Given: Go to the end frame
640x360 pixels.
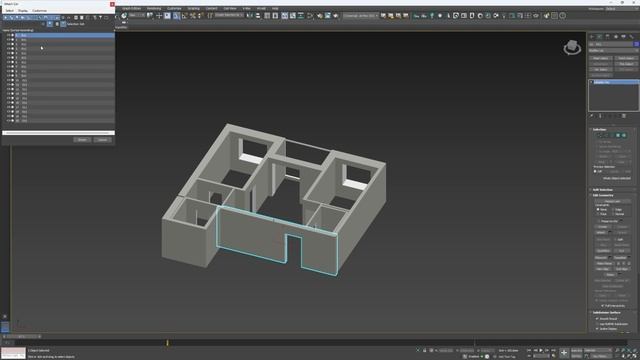Looking at the screenshot, I should coord(553,350).
